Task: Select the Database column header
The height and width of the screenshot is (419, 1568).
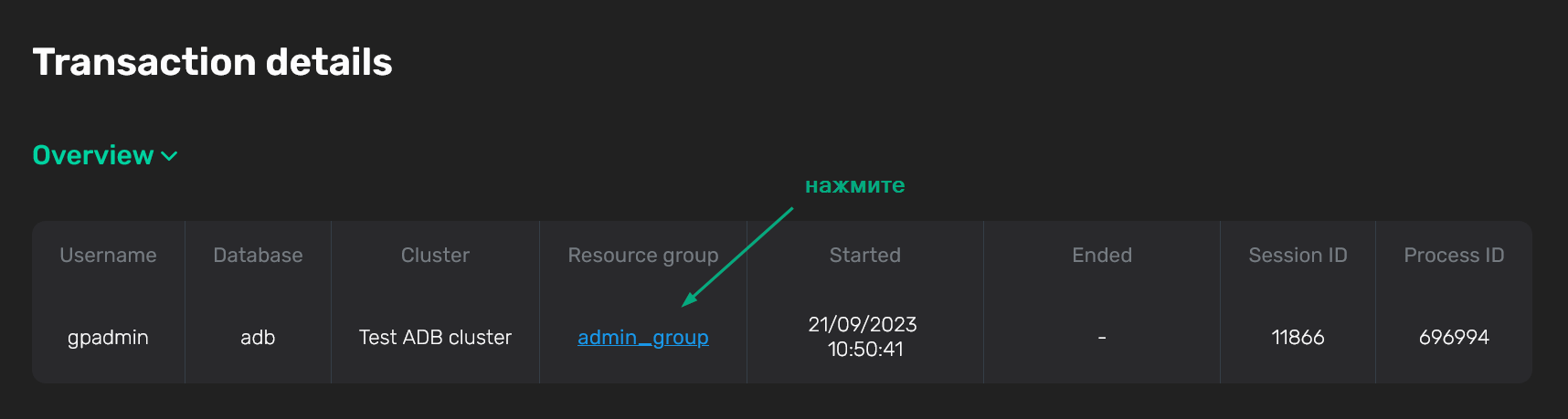Action: [x=258, y=256]
